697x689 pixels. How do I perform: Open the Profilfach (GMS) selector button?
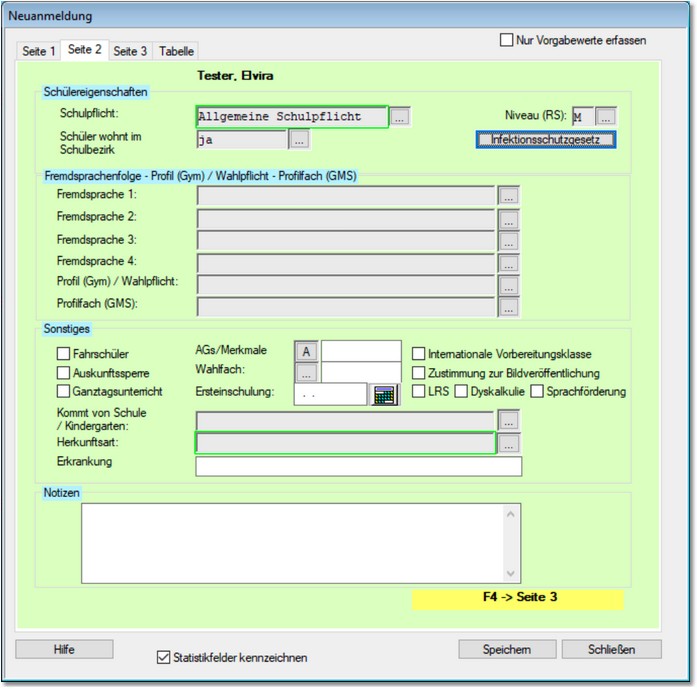click(509, 308)
